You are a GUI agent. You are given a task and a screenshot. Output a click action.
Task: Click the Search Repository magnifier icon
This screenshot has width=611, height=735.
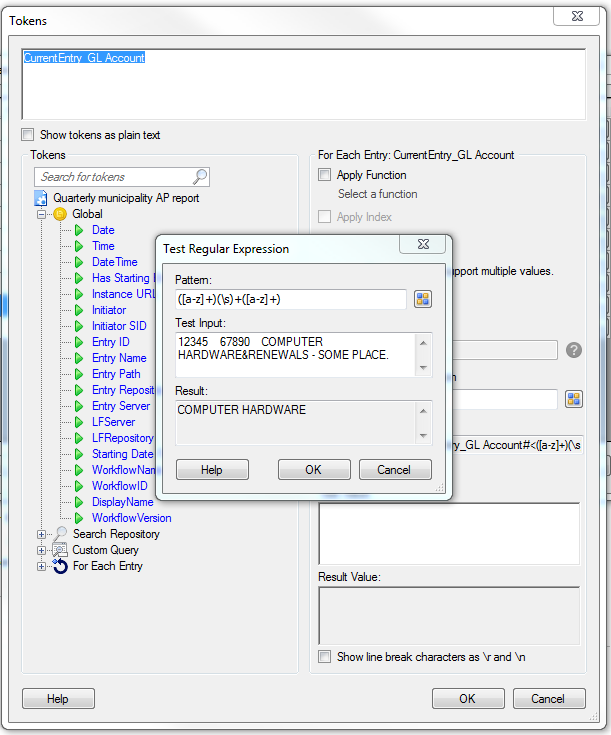pyautogui.click(x=60, y=534)
